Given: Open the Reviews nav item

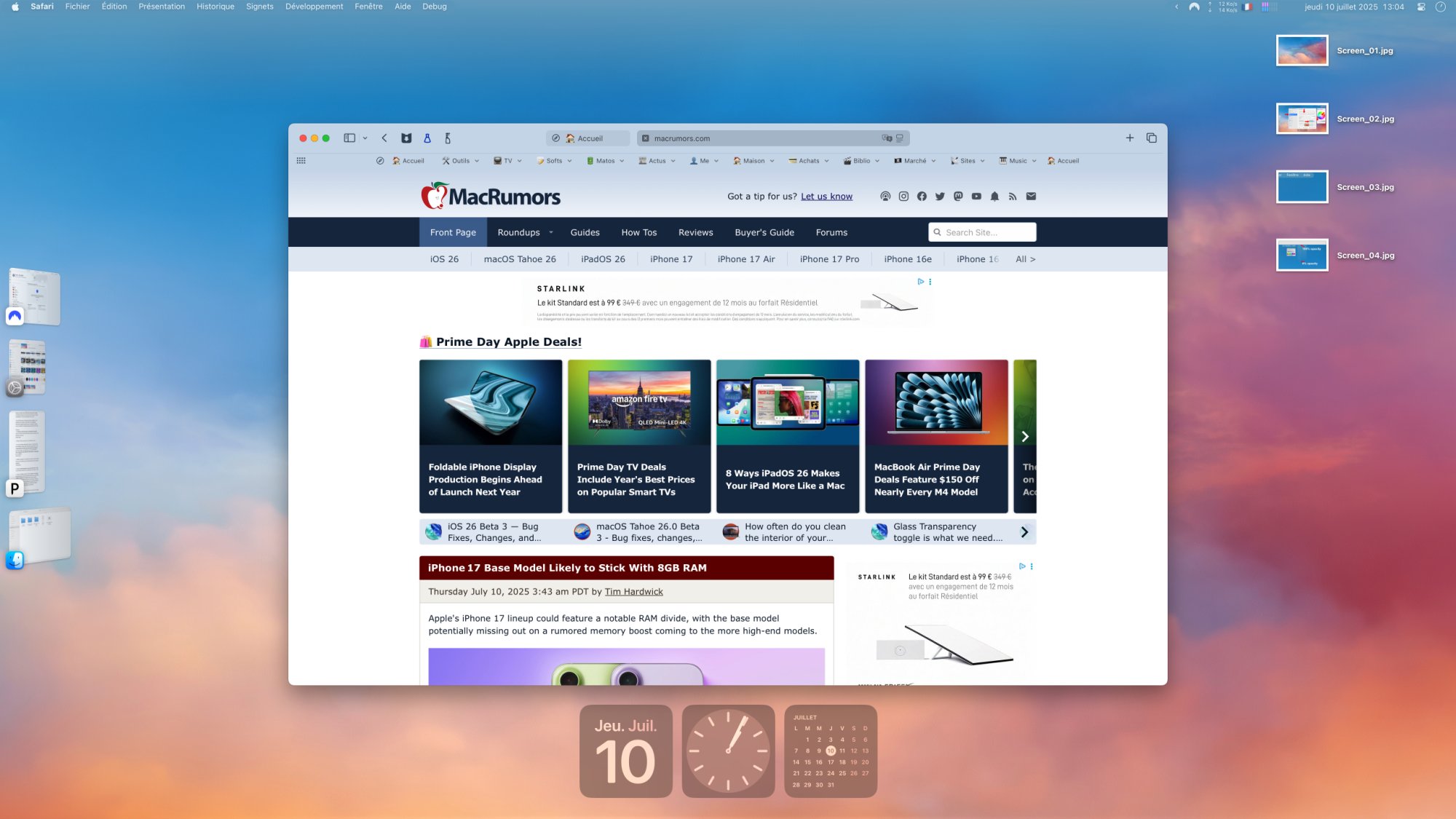Looking at the screenshot, I should [x=695, y=232].
